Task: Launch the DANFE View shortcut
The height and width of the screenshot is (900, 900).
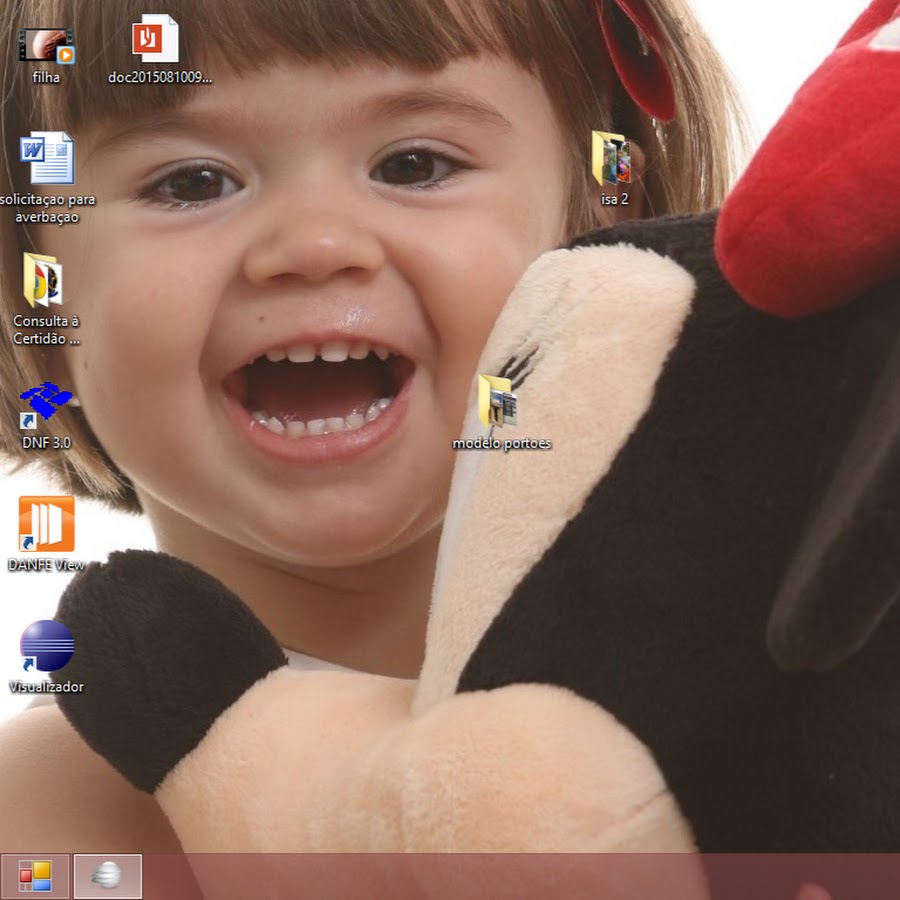Action: [46, 523]
